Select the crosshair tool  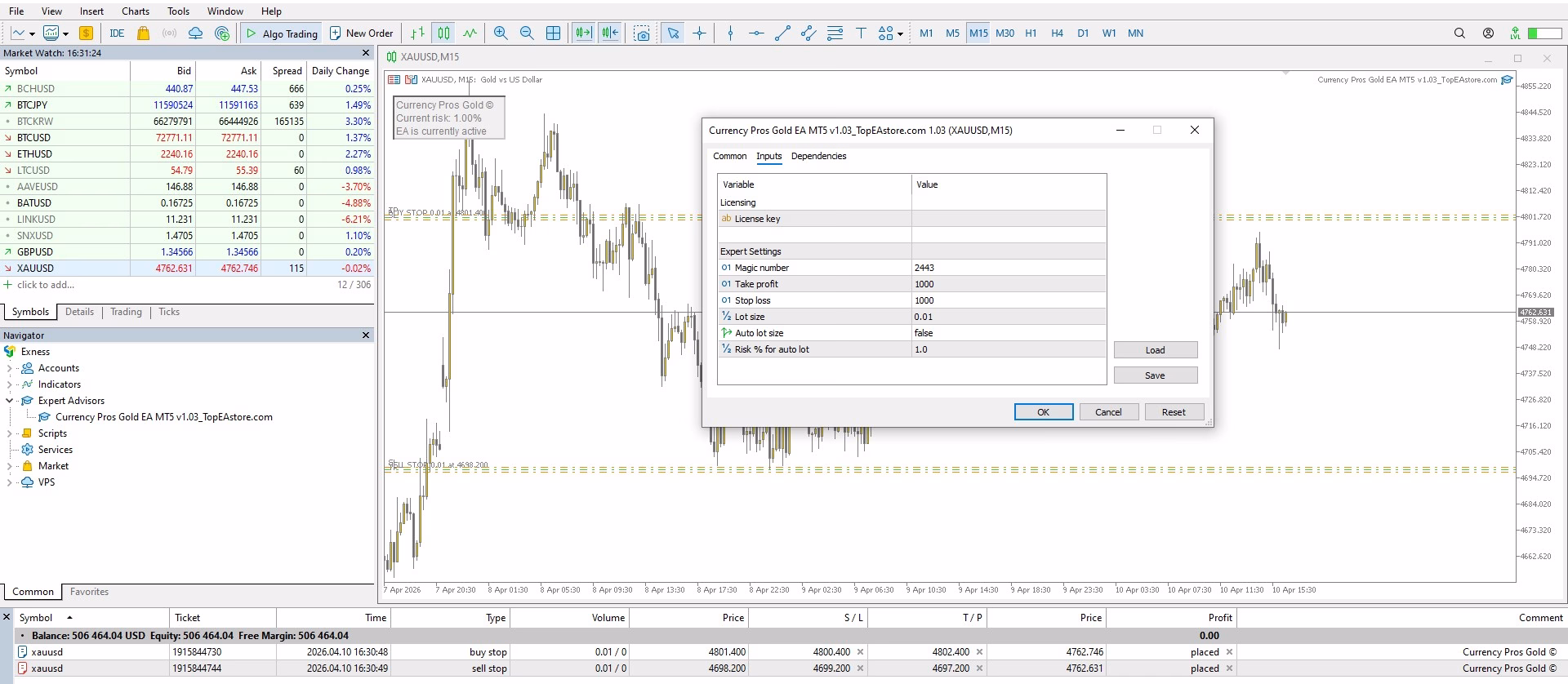click(x=699, y=33)
